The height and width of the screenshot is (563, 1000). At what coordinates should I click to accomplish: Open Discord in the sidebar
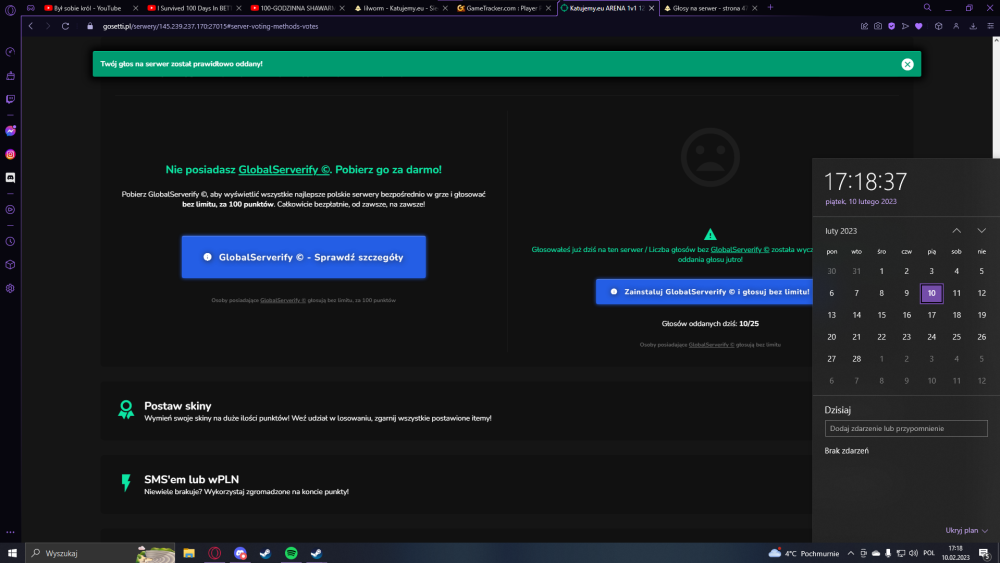(x=10, y=178)
